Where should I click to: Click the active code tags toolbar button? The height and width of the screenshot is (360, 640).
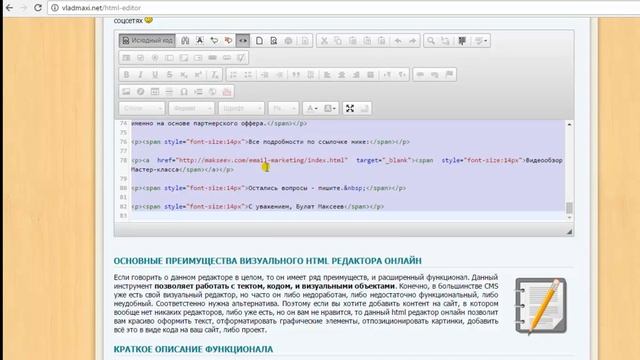click(x=243, y=40)
